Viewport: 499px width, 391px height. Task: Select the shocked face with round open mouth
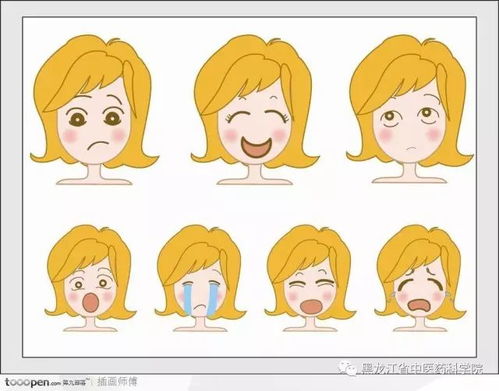point(90,279)
